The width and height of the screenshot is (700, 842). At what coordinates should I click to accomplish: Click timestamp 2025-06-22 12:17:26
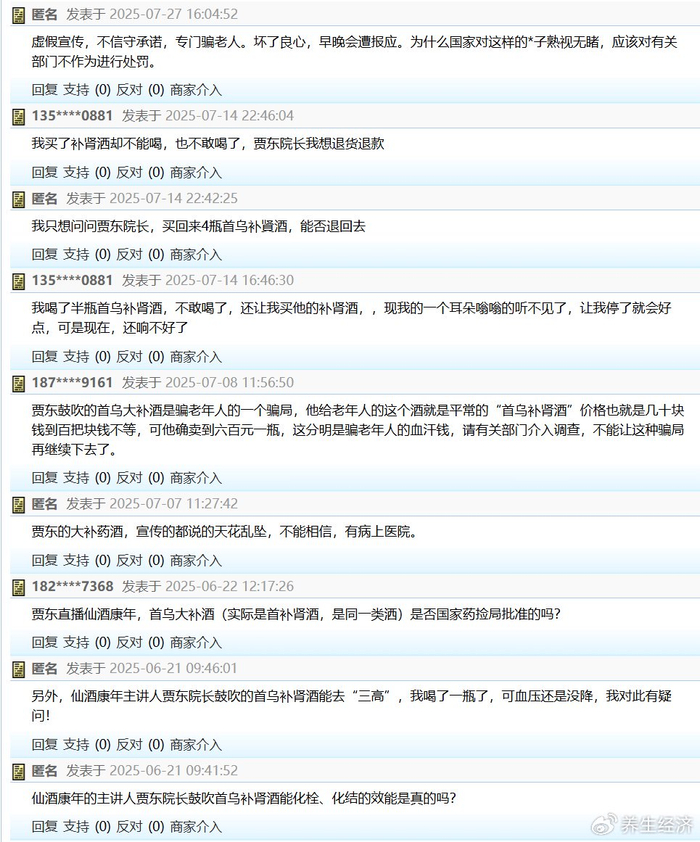[229, 586]
